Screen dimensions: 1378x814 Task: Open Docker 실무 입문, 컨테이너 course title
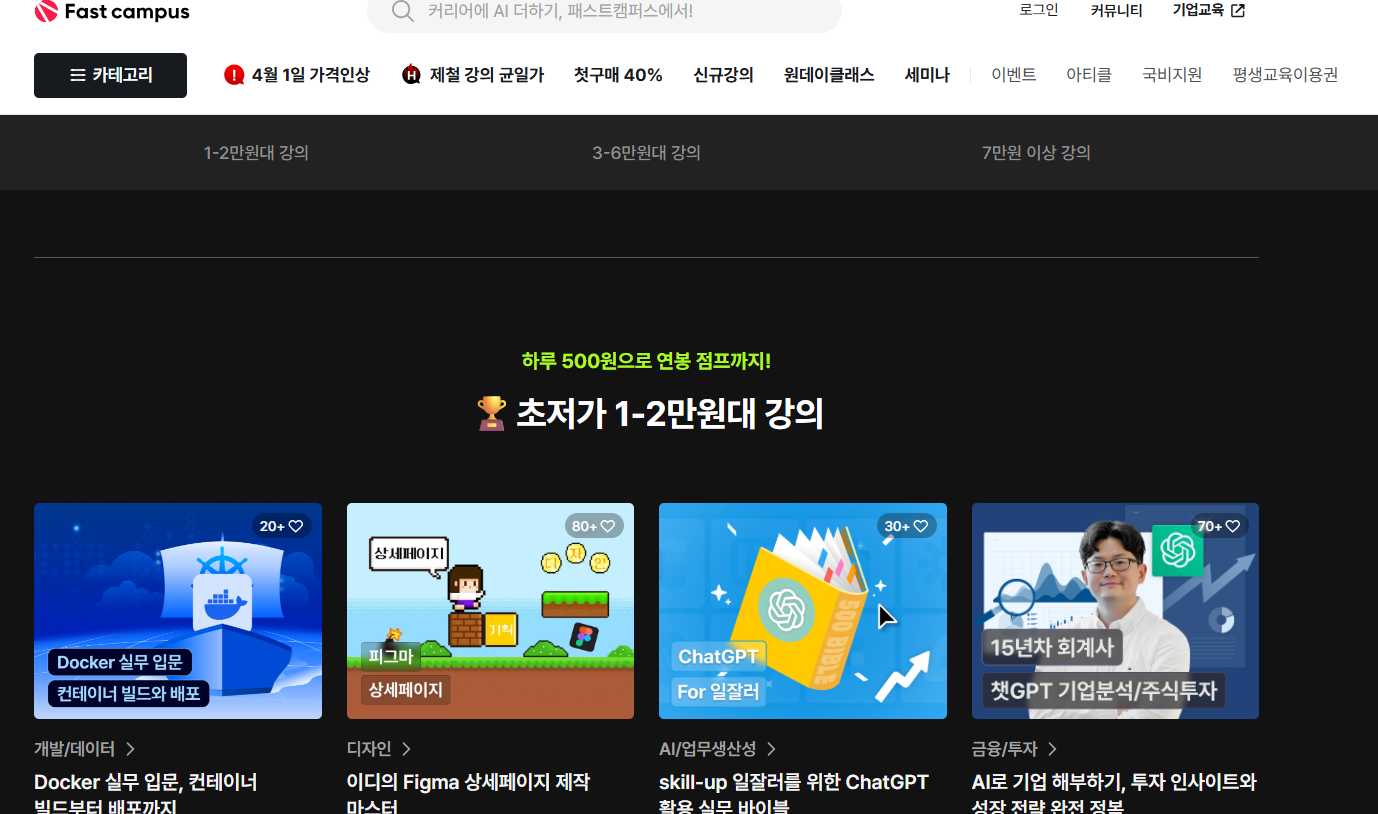tap(146, 794)
